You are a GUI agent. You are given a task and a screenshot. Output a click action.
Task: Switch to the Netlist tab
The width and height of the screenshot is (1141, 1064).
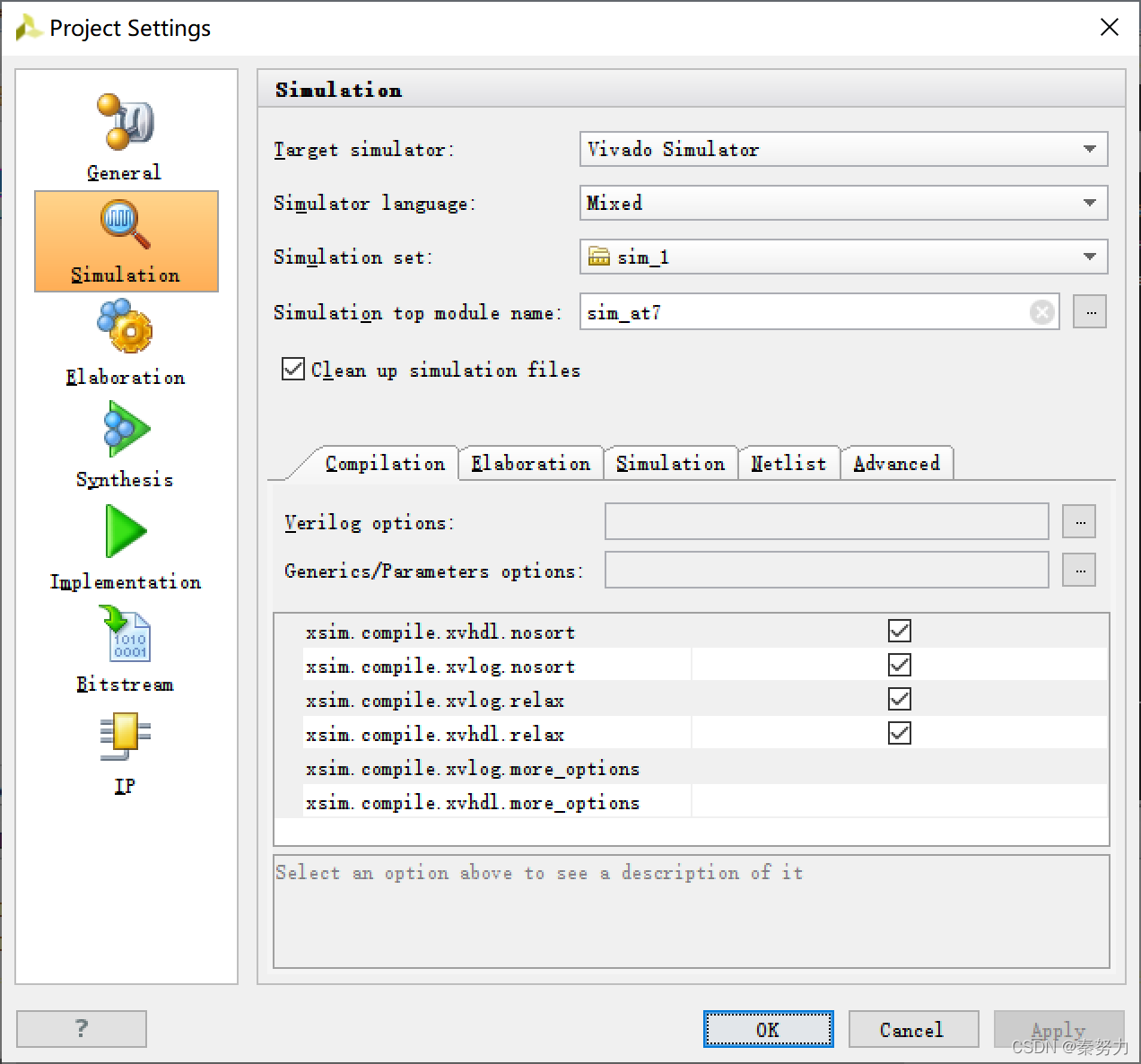click(788, 463)
